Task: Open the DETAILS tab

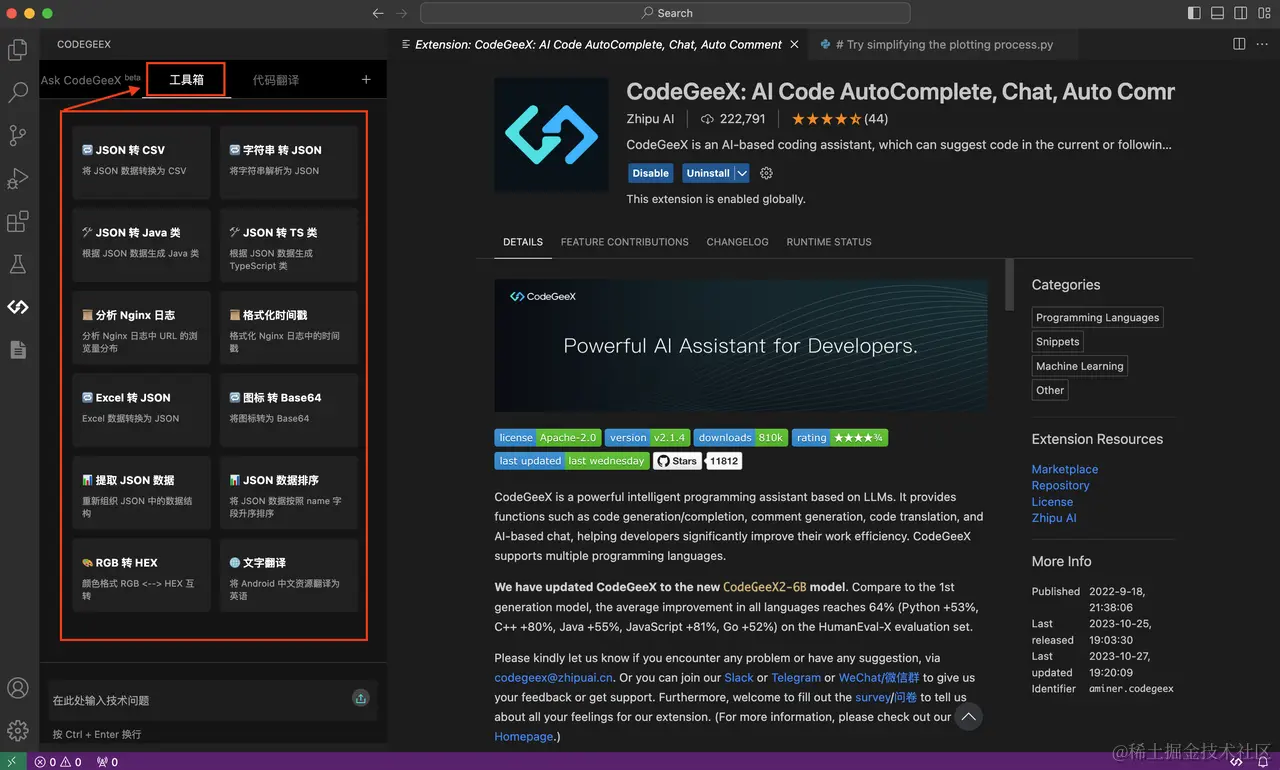Action: coord(523,242)
